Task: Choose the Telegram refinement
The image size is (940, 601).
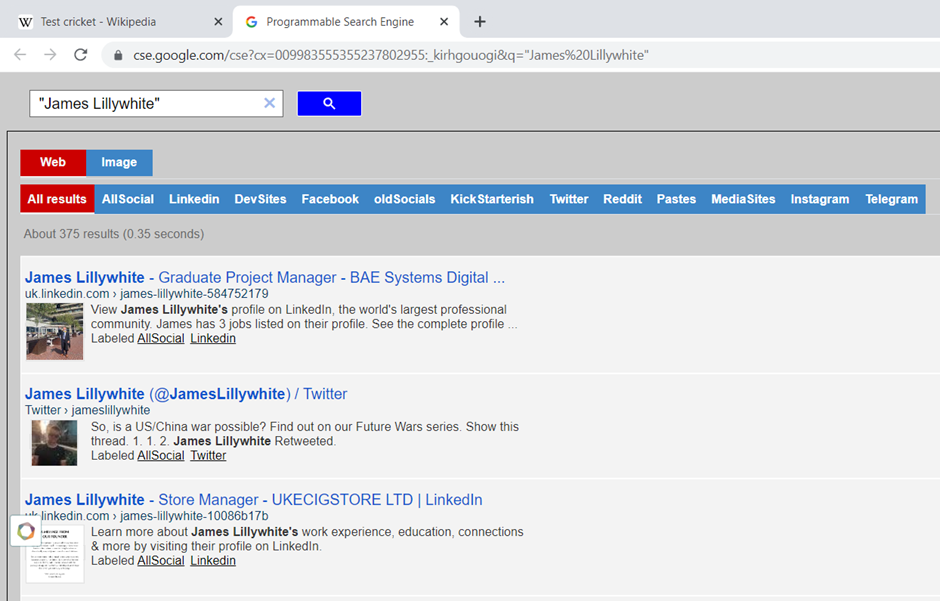Action: coord(891,199)
